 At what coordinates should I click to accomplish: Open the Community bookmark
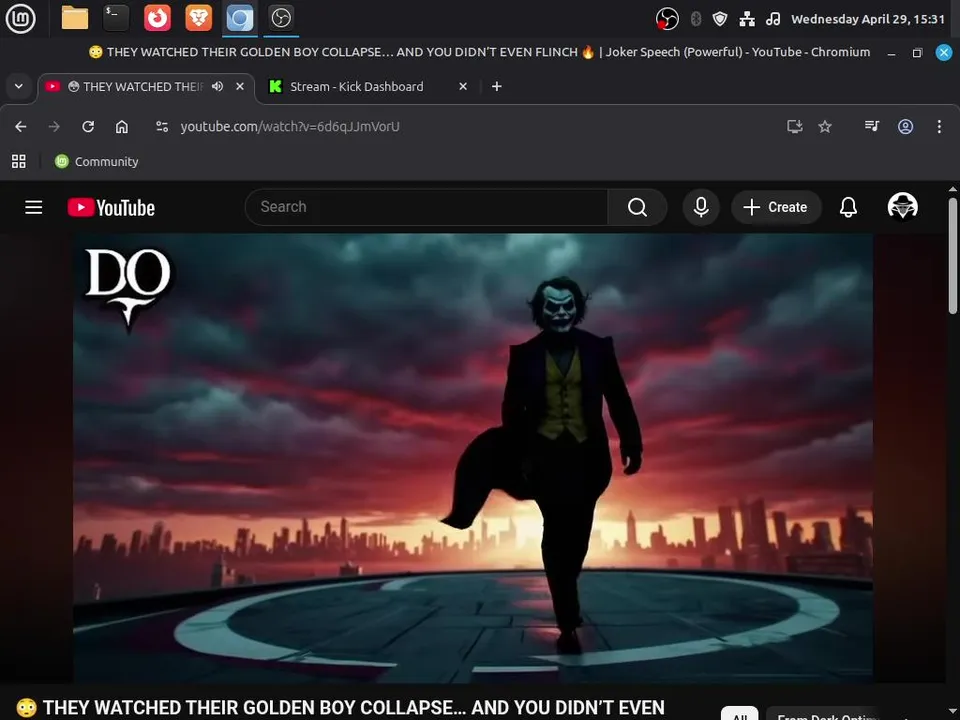pyautogui.click(x=97, y=161)
